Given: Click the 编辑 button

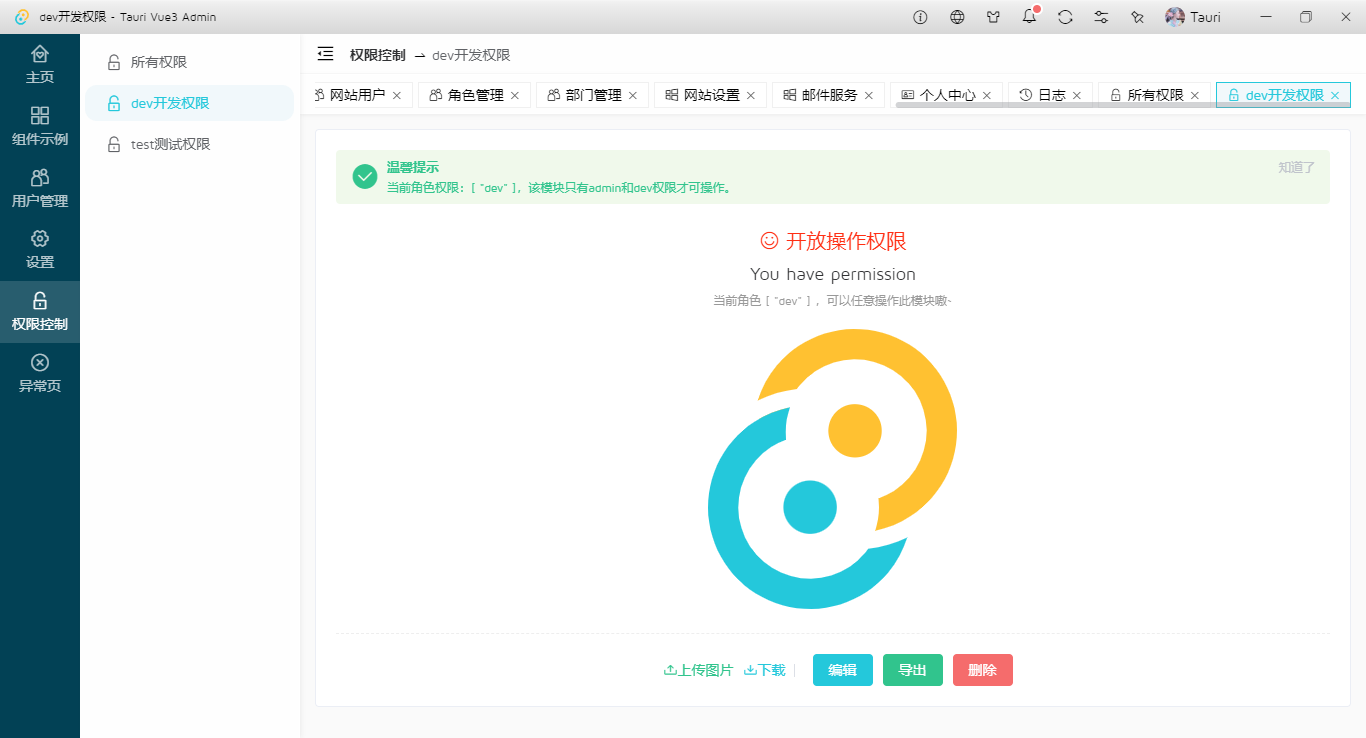Looking at the screenshot, I should 843,670.
